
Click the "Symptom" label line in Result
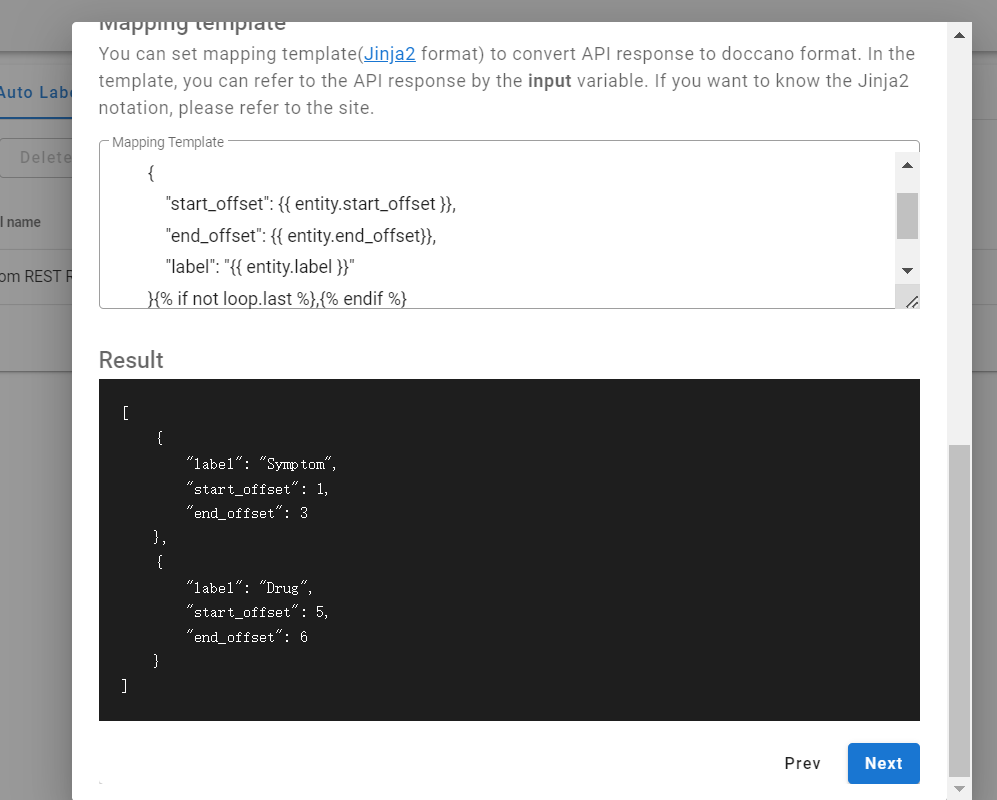261,464
